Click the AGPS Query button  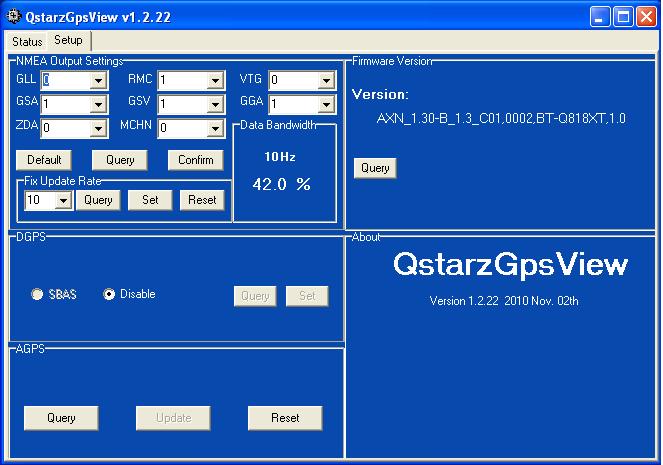(61, 418)
